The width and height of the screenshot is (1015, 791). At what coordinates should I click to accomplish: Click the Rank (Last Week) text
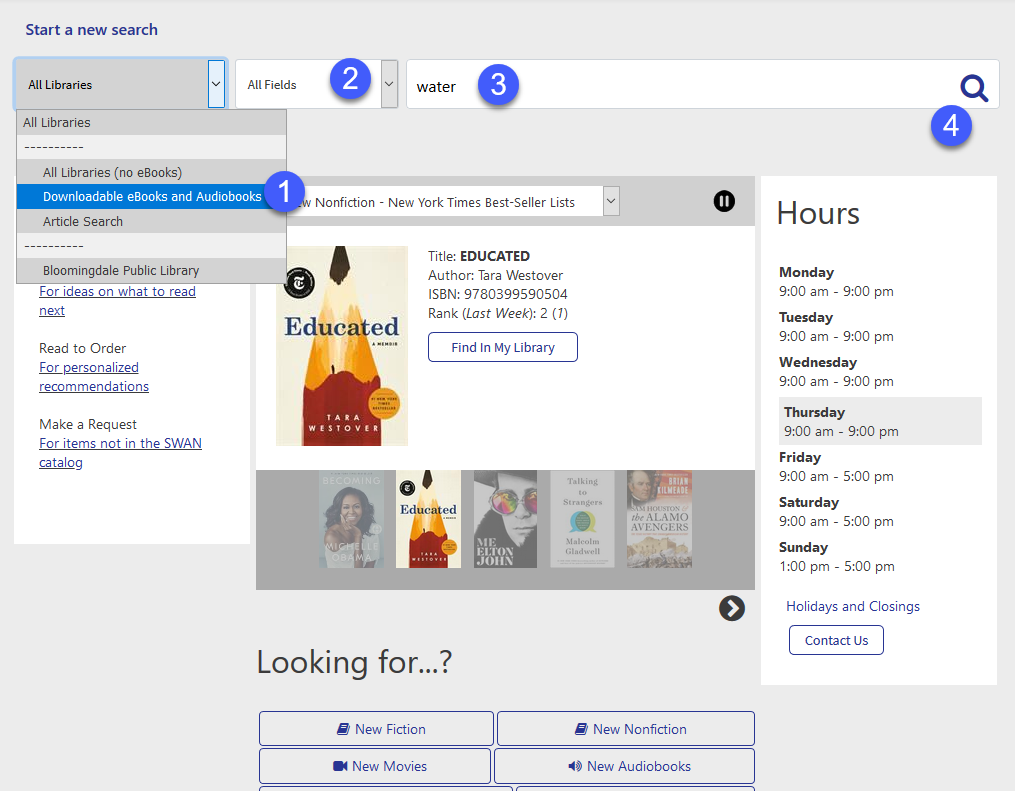point(497,313)
